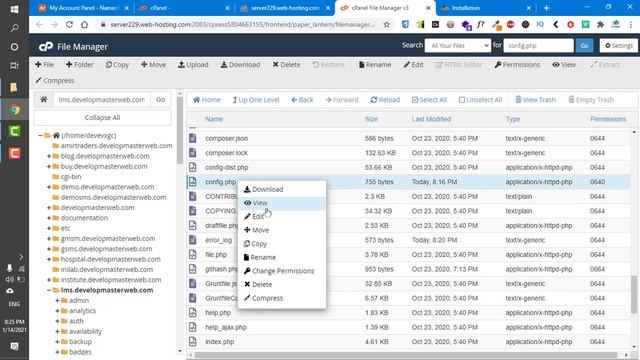The width and height of the screenshot is (640, 360).
Task: Focus the path input lms.developmasterweb.com
Action: (102, 99)
